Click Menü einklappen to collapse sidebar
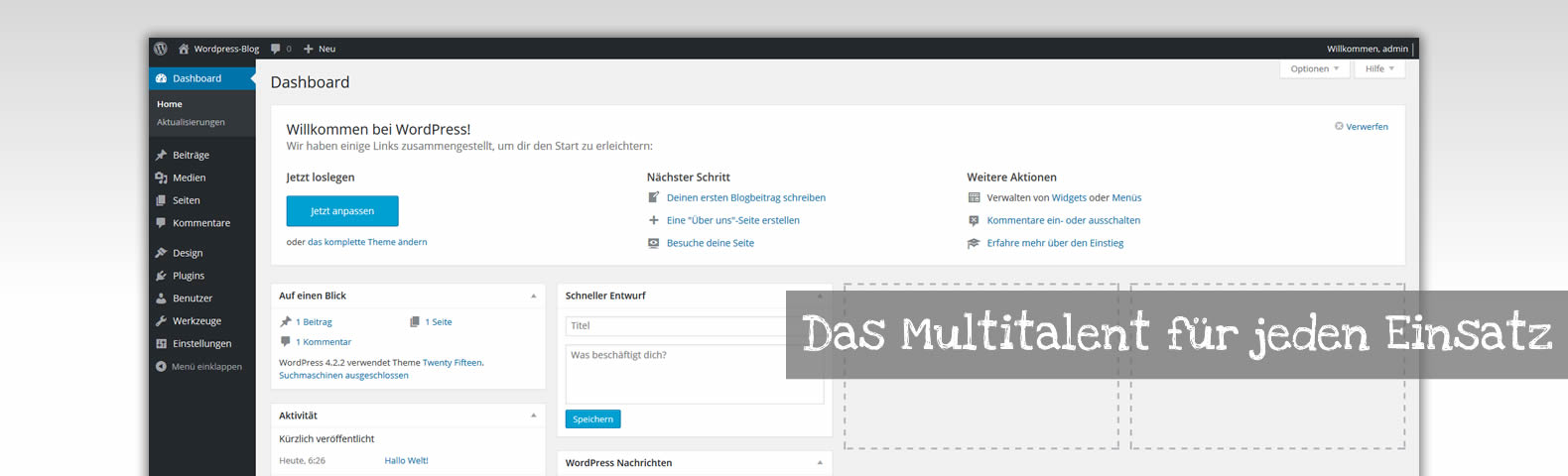The height and width of the screenshot is (476, 1568). (206, 367)
